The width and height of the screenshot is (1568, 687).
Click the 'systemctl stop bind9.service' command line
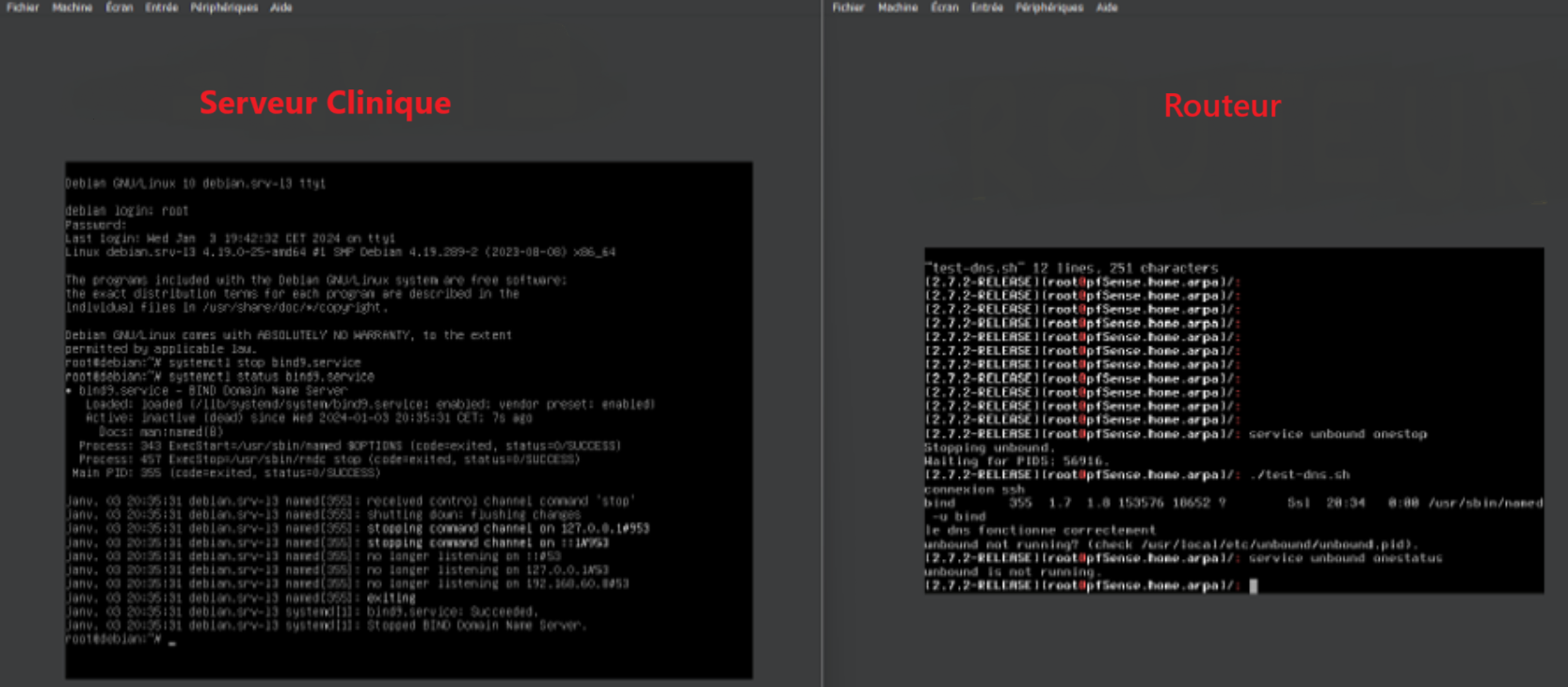coord(264,362)
